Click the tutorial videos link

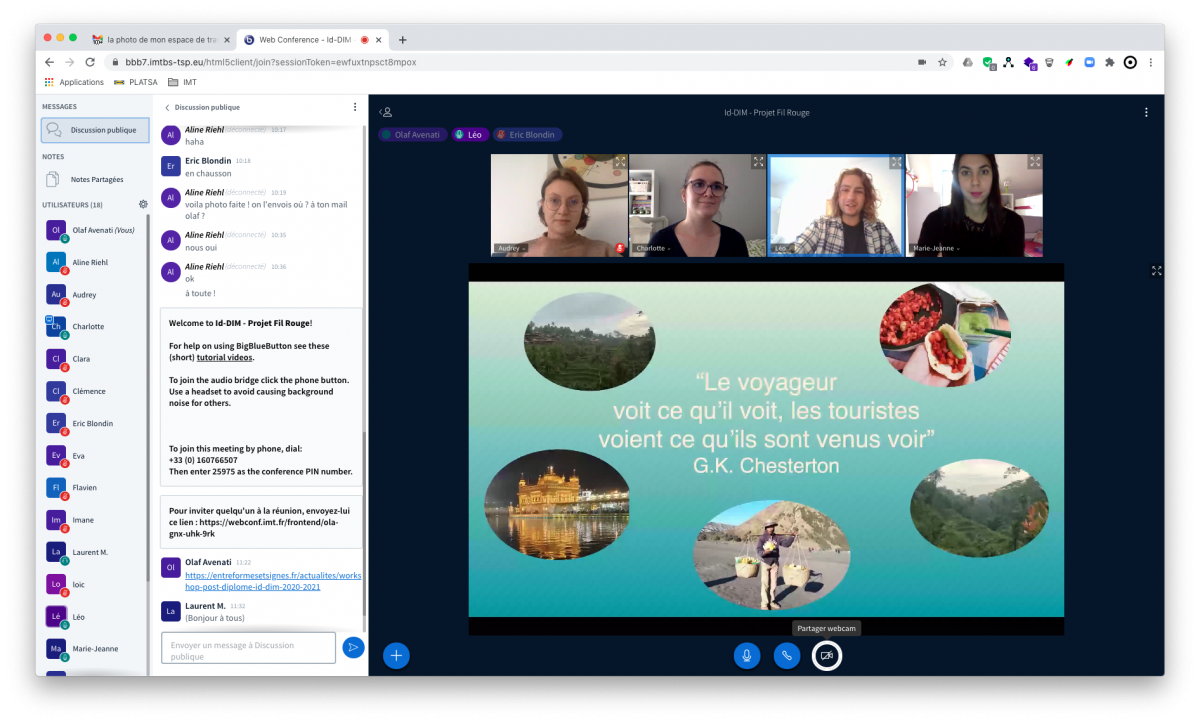pyautogui.click(x=224, y=357)
